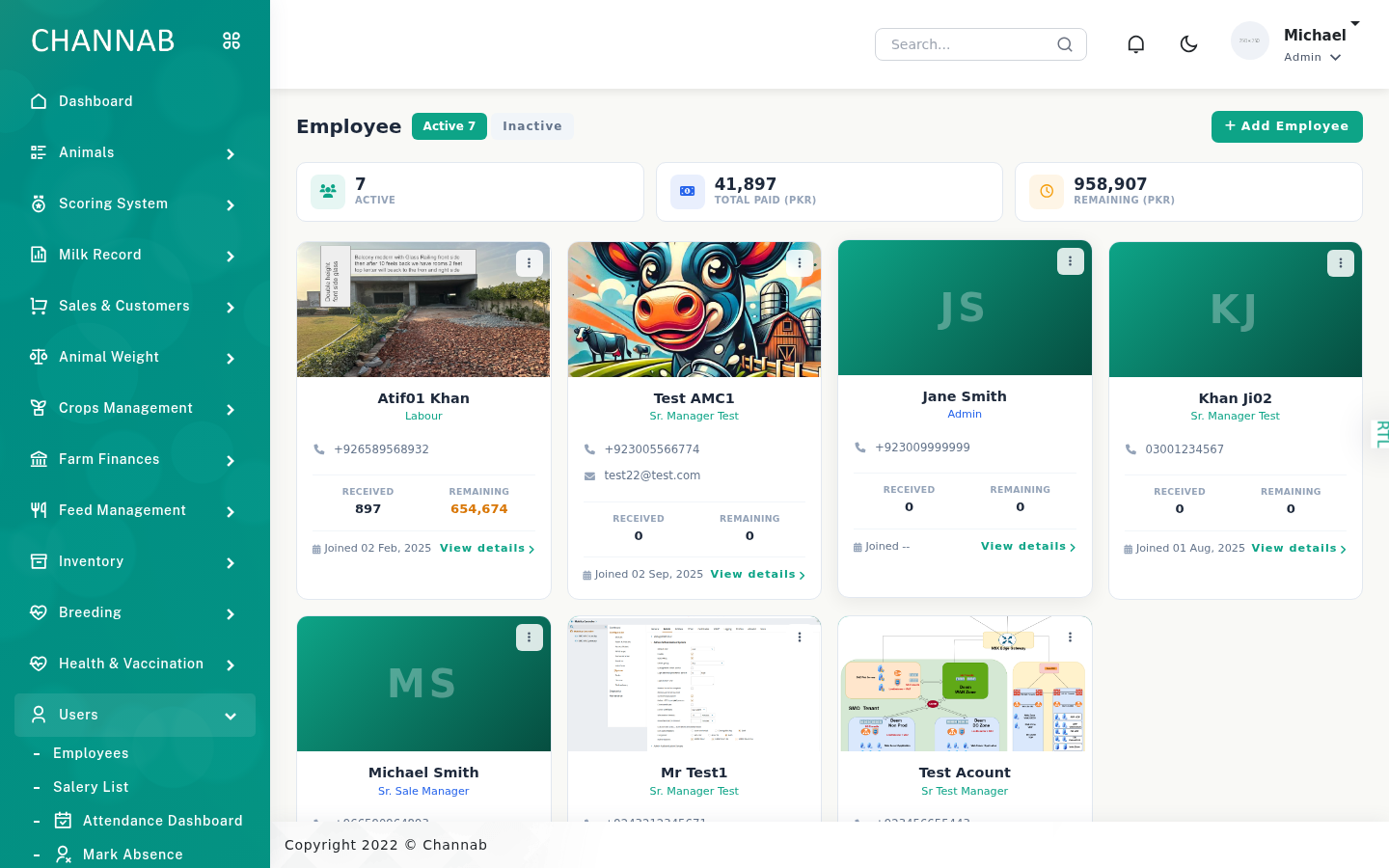
Task: Click the Users person icon
Action: [39, 715]
